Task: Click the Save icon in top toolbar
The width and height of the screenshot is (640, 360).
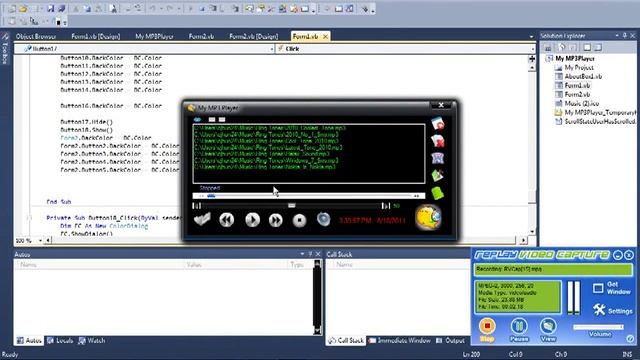Action: (50, 9)
